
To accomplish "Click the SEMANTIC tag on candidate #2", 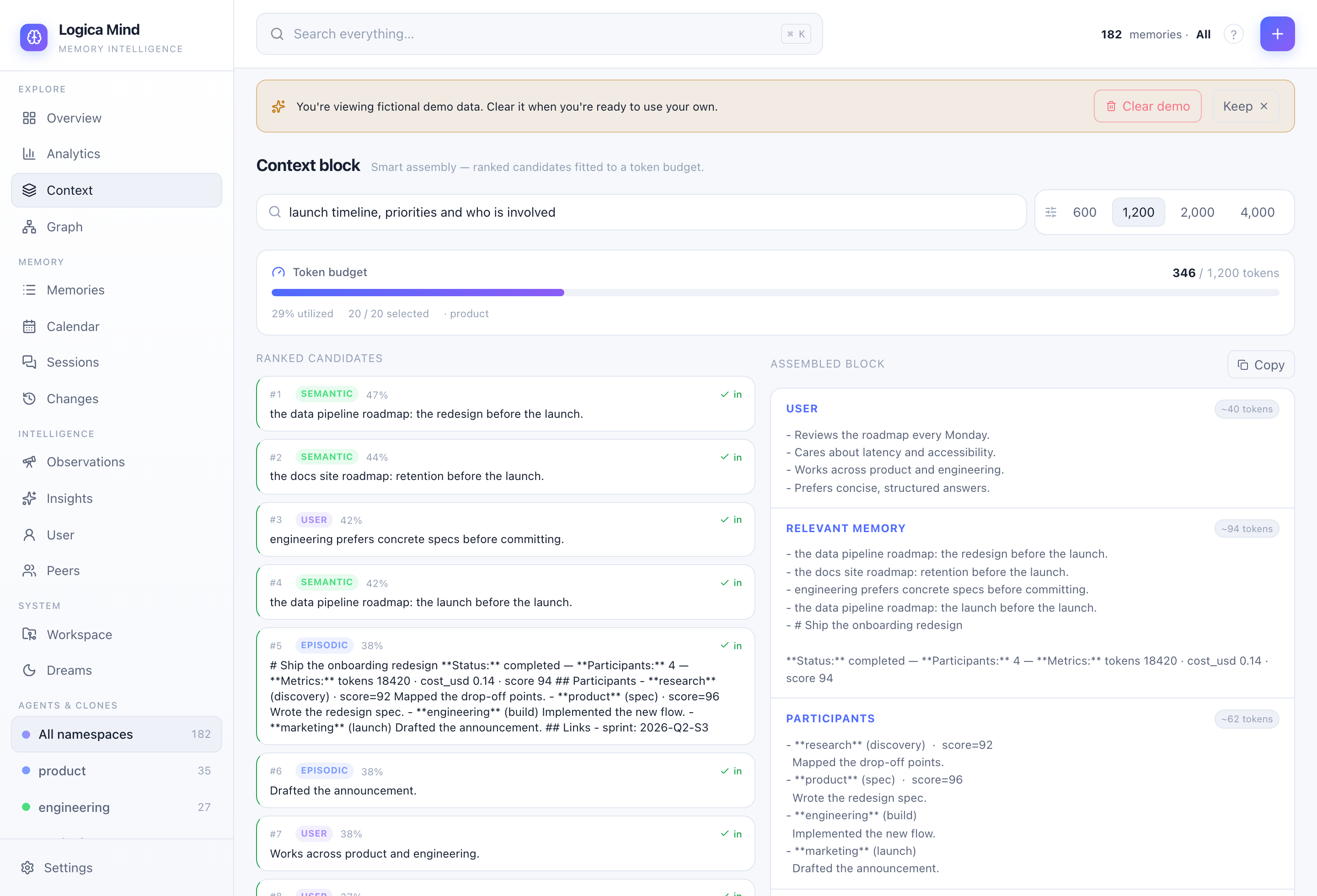I will pos(327,457).
